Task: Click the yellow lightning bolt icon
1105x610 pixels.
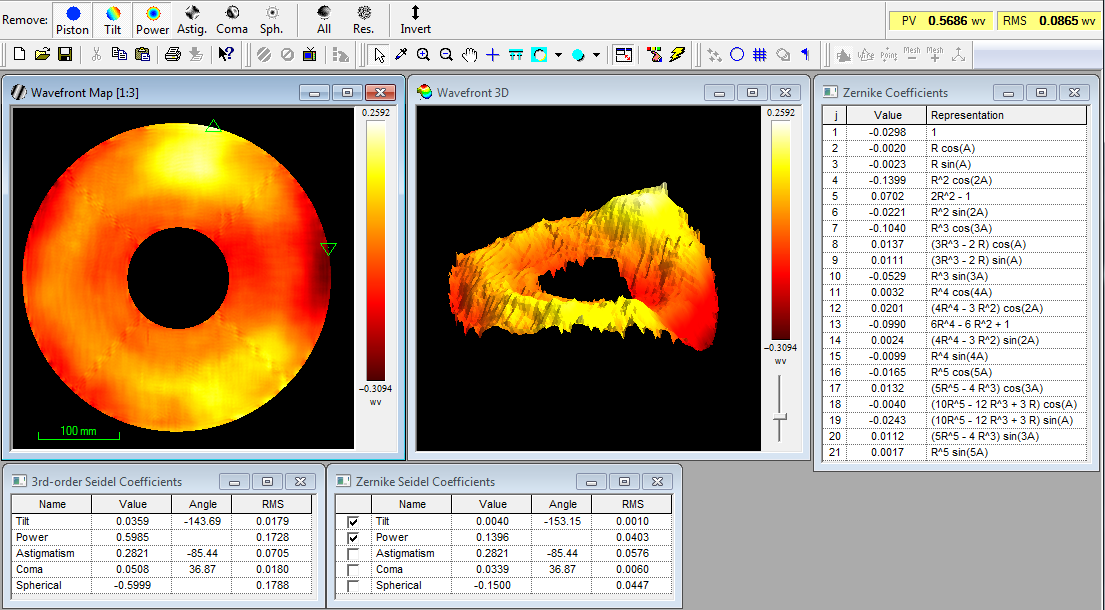Action: (678, 55)
